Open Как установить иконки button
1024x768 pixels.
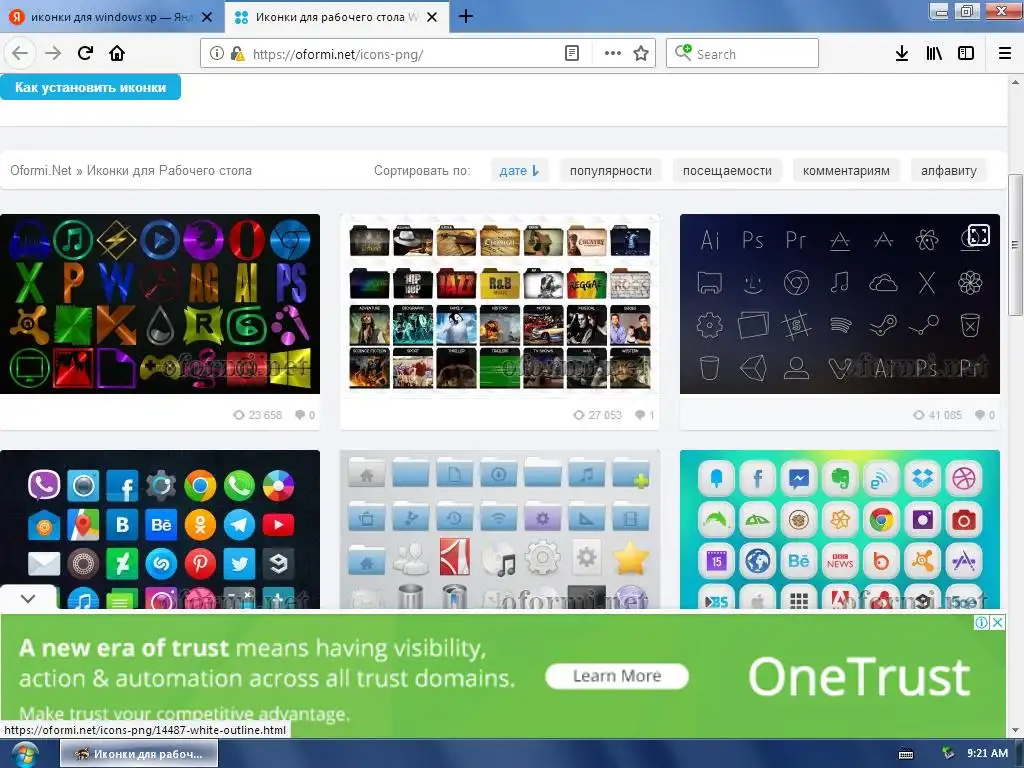(90, 87)
